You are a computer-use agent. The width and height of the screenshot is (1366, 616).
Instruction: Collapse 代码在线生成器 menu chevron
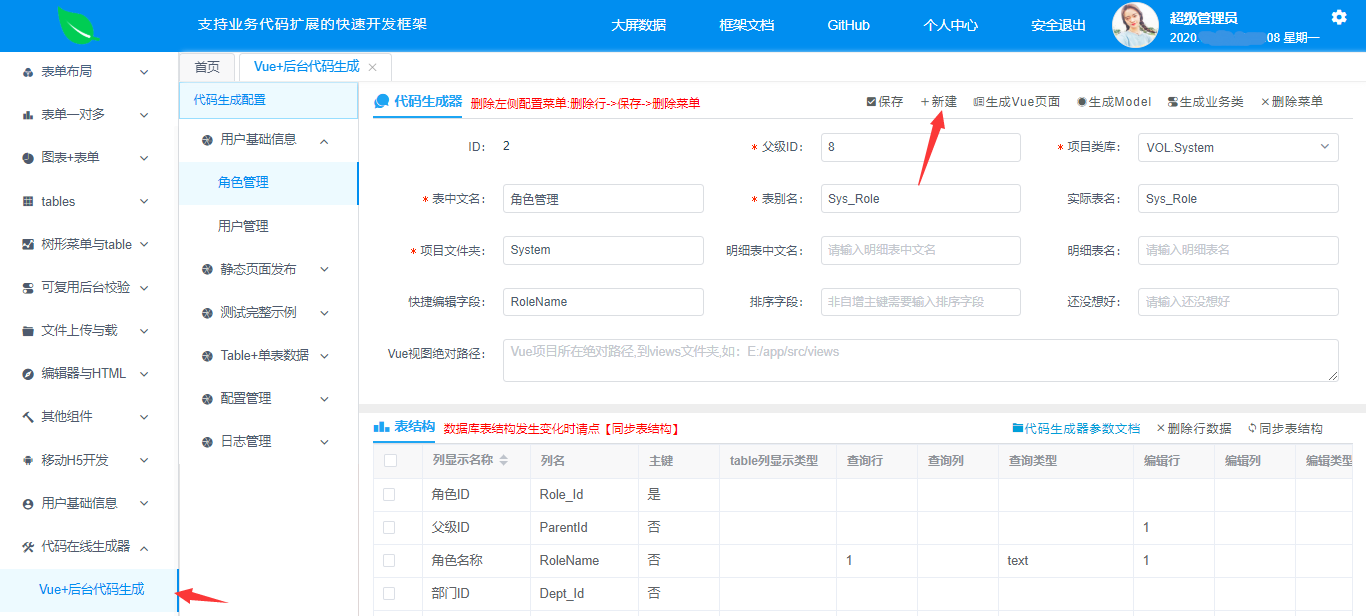(144, 546)
